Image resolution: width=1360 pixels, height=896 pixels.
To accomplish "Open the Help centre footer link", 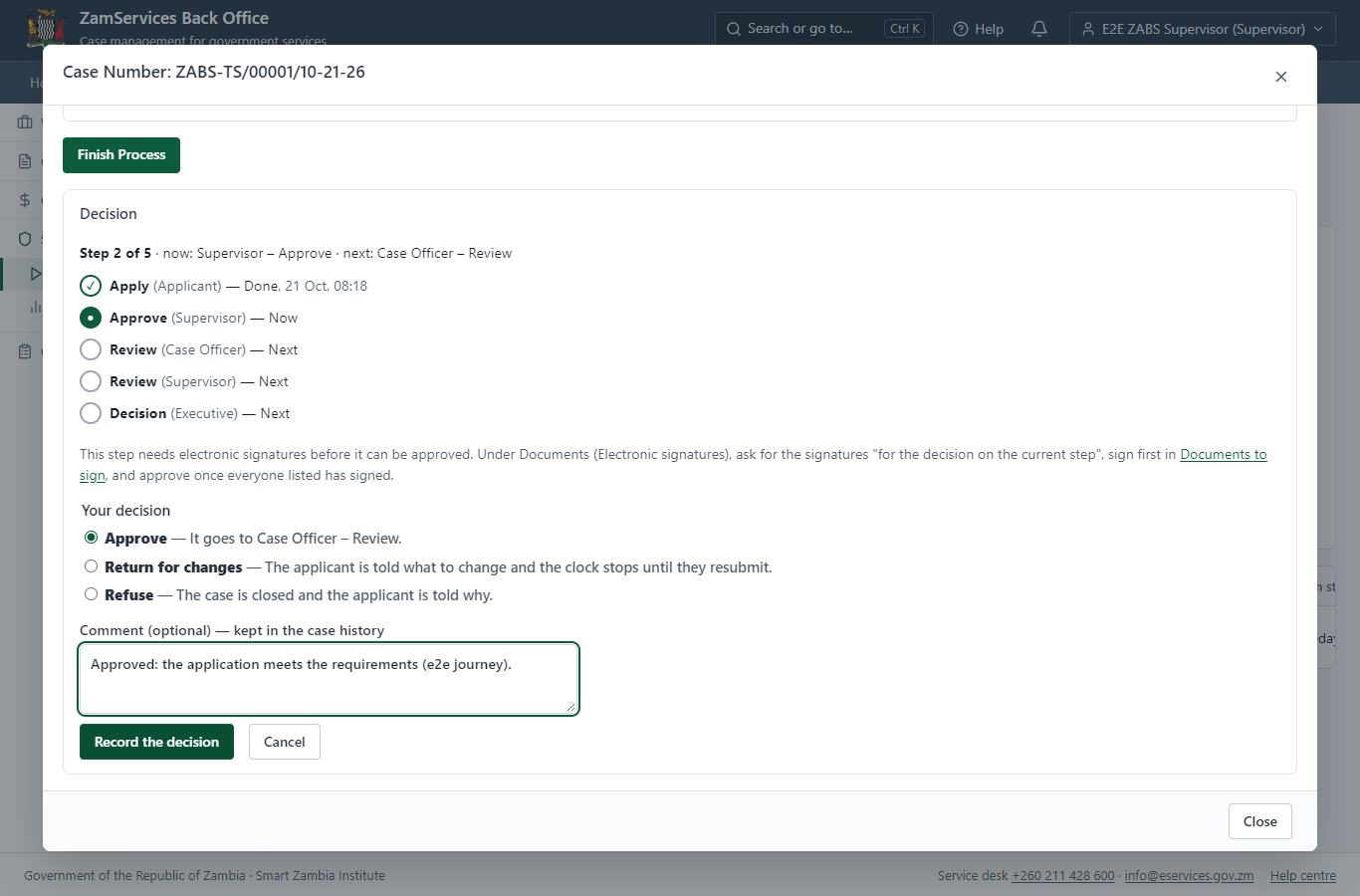I will coord(1303,876).
